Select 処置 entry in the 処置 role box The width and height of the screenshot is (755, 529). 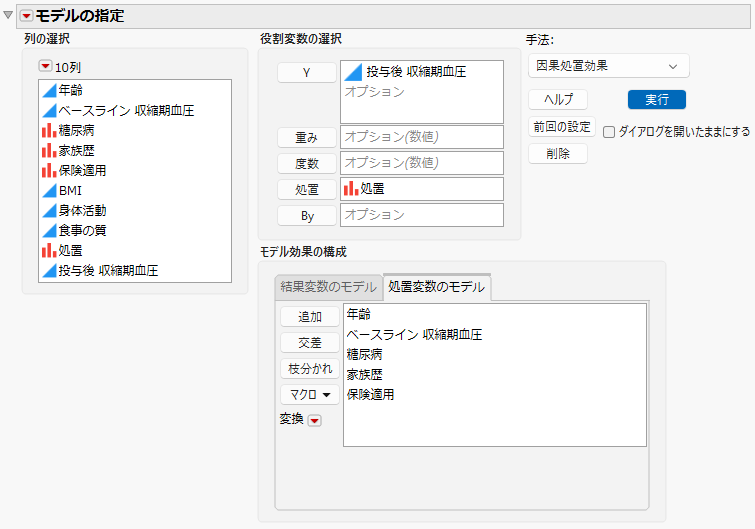[372, 189]
